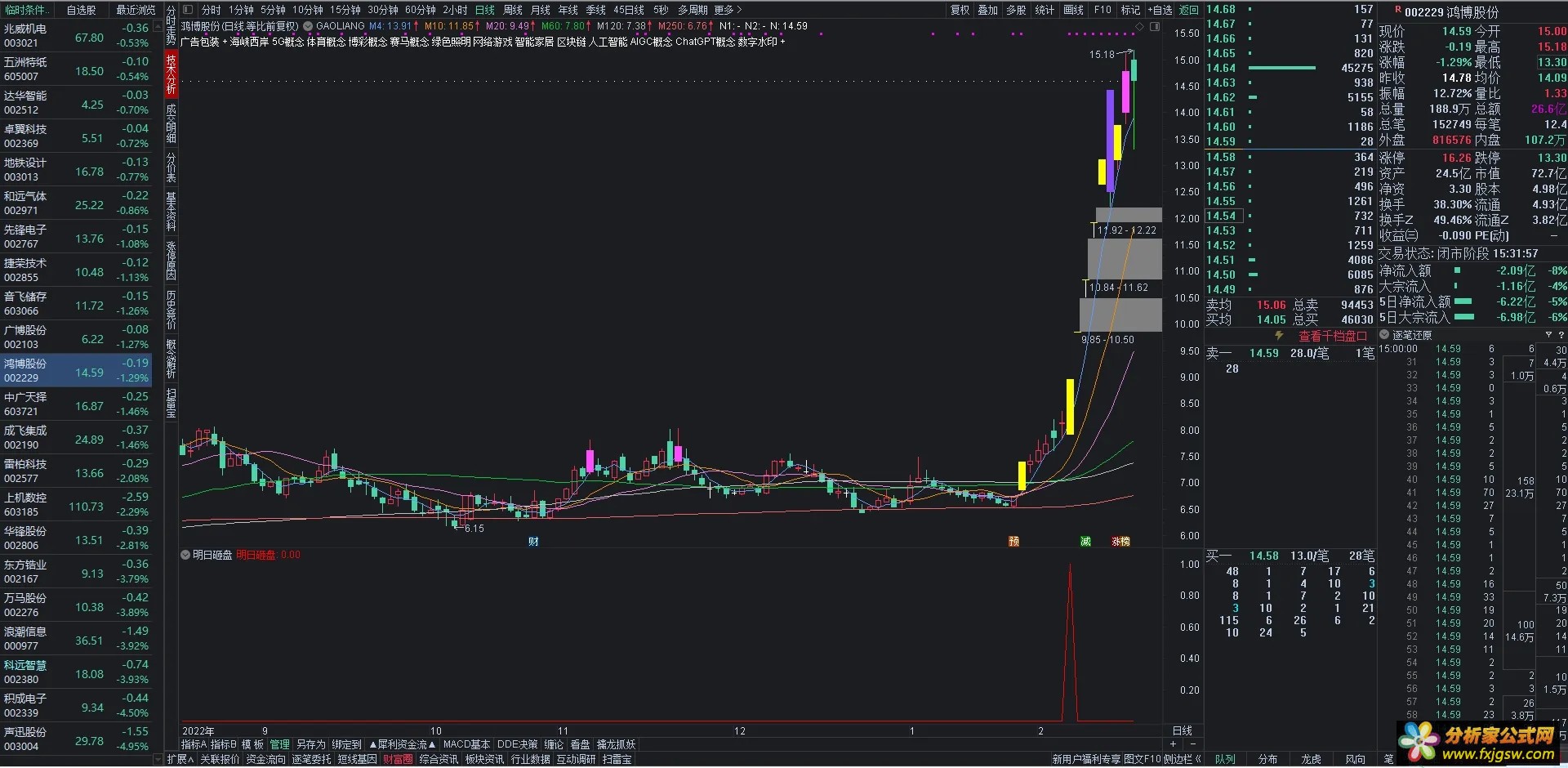The image size is (1568, 768).
Task: Expand the 犀利资金流 indicator selector
Action: tap(403, 744)
